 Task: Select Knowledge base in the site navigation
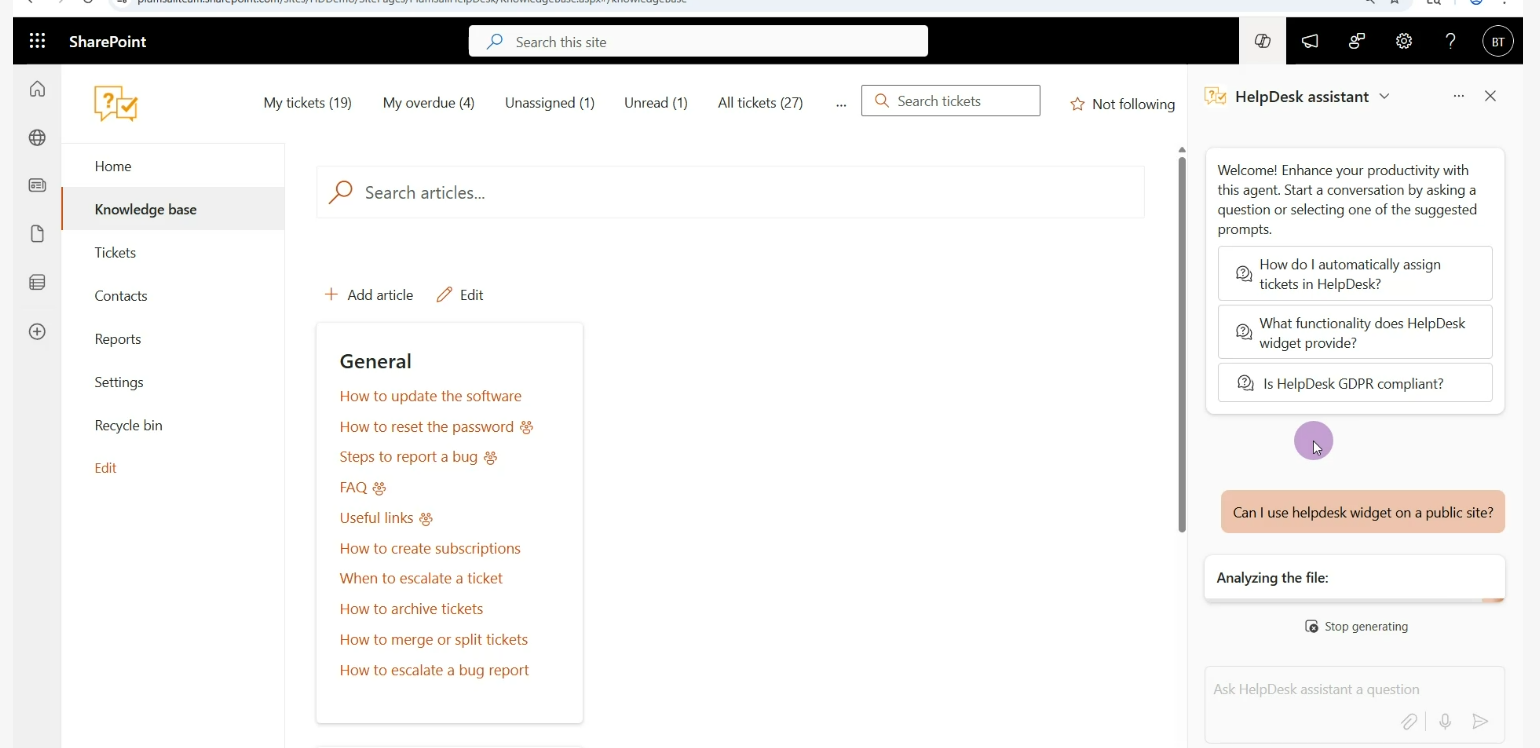(173, 209)
